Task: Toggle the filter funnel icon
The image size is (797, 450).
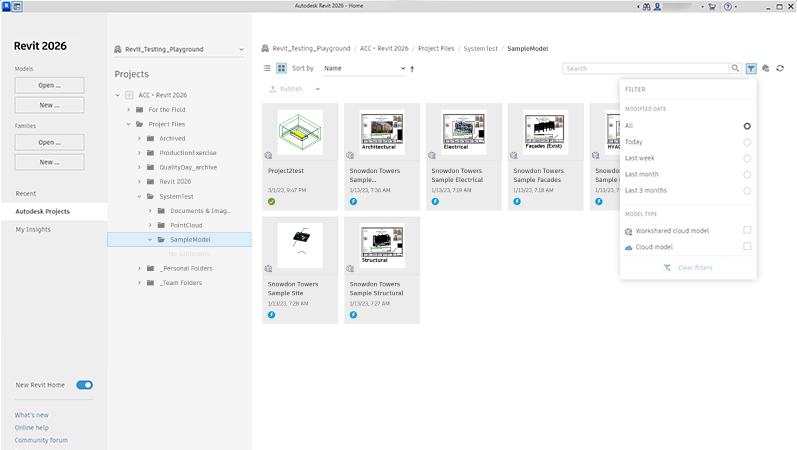Action: (x=751, y=68)
